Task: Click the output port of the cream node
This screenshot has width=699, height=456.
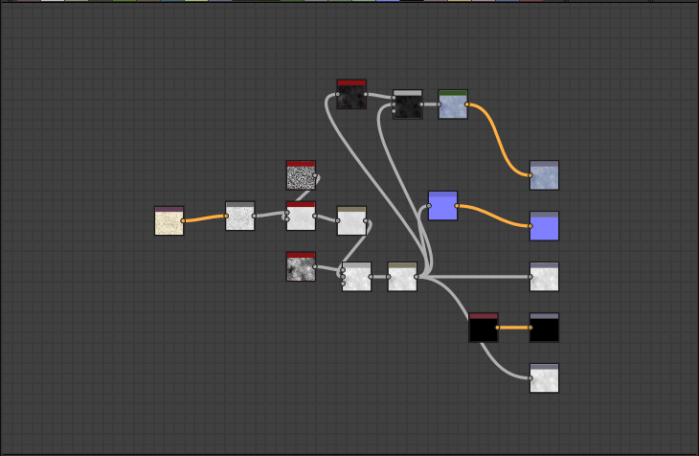Action: point(184,221)
